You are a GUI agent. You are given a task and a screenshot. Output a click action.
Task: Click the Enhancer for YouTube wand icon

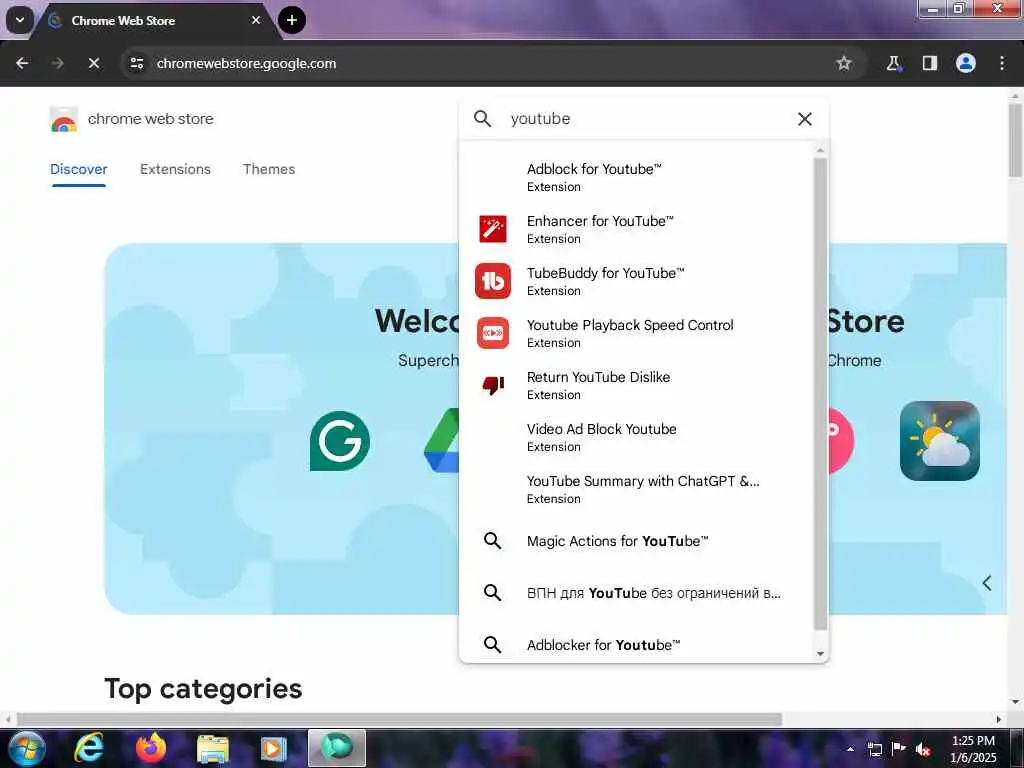click(492, 229)
